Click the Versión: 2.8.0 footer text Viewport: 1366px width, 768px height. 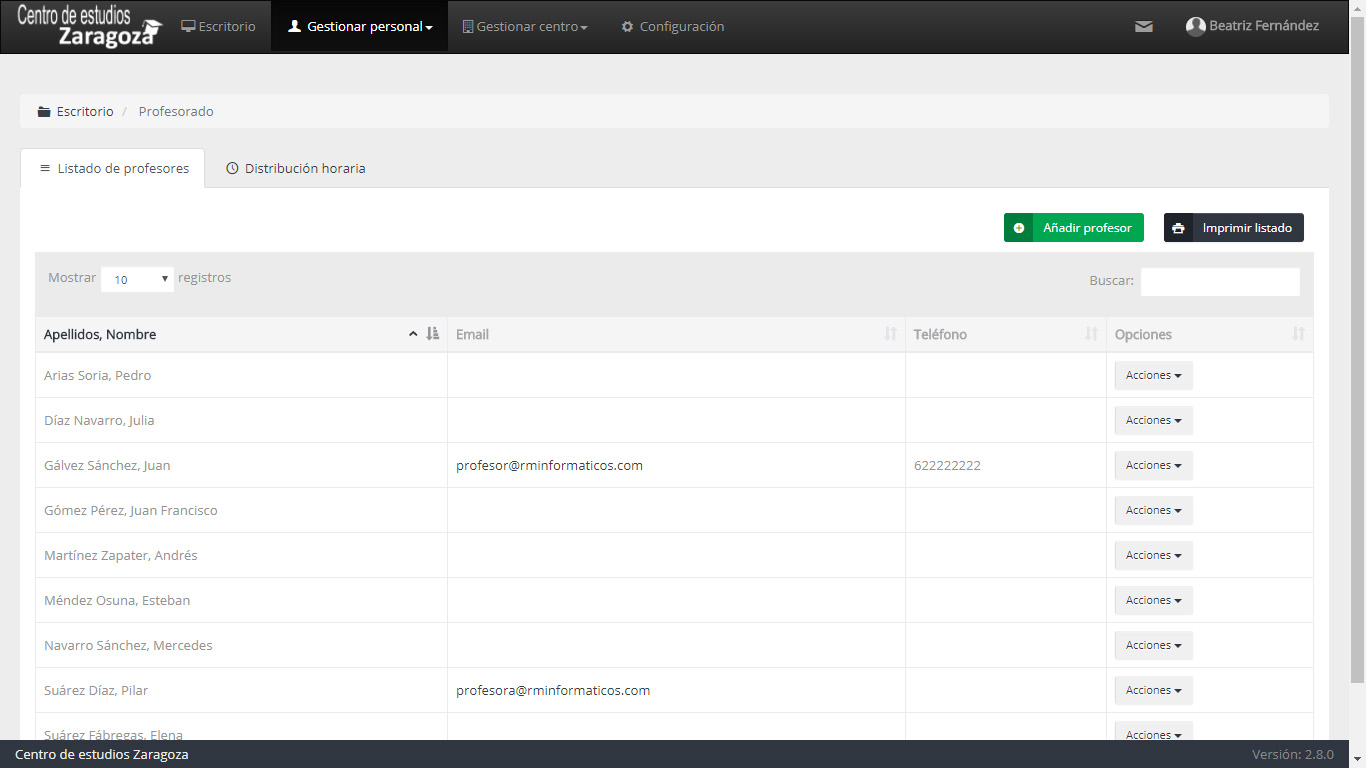[1292, 754]
